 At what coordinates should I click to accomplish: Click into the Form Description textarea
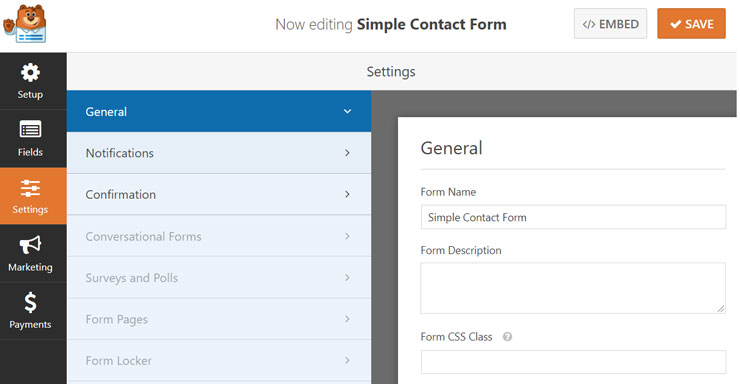[x=573, y=288]
